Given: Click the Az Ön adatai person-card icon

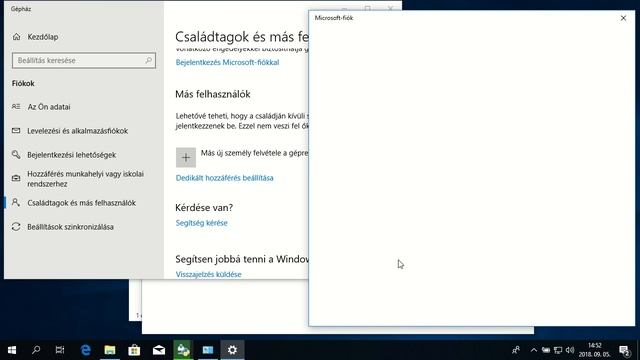Looking at the screenshot, I should 16,107.
